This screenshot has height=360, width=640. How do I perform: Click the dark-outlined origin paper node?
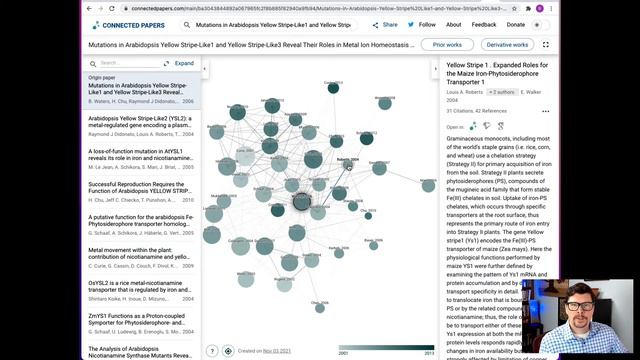(302, 202)
